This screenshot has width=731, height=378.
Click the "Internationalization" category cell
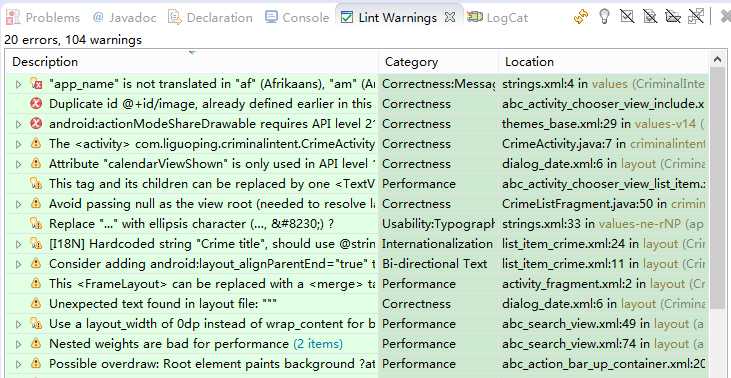click(x=437, y=244)
